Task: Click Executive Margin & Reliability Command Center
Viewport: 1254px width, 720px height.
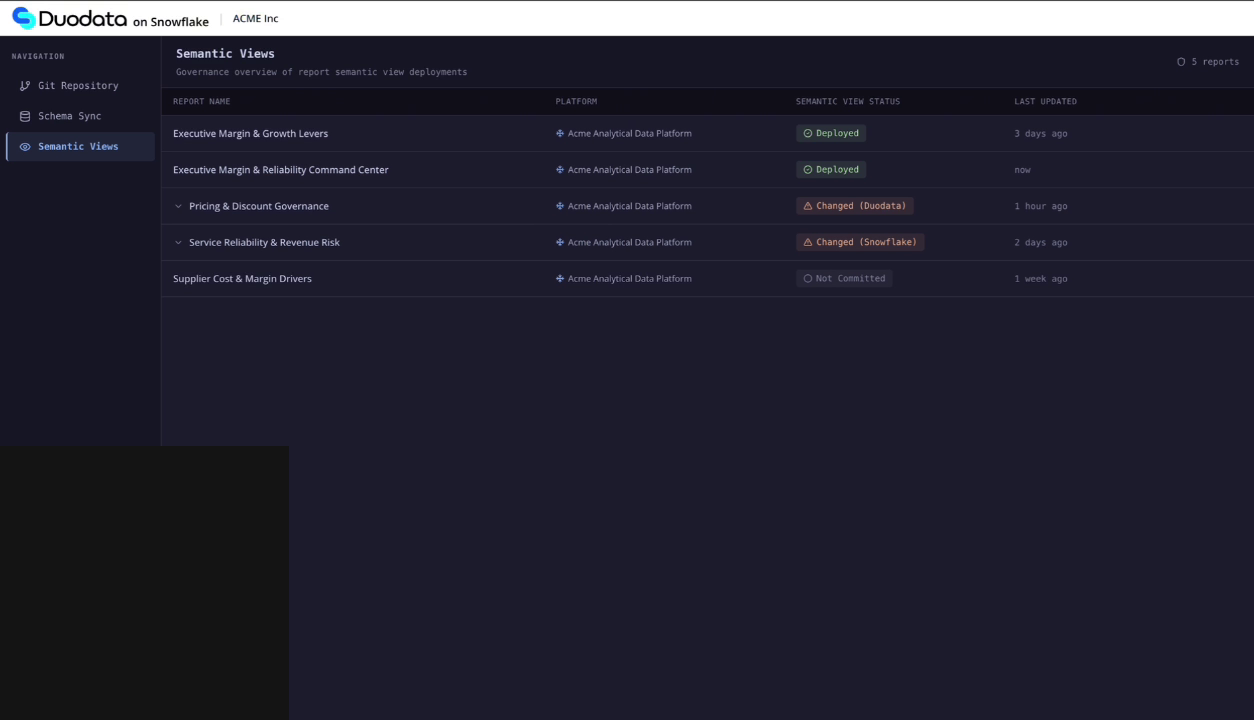Action: (281, 169)
